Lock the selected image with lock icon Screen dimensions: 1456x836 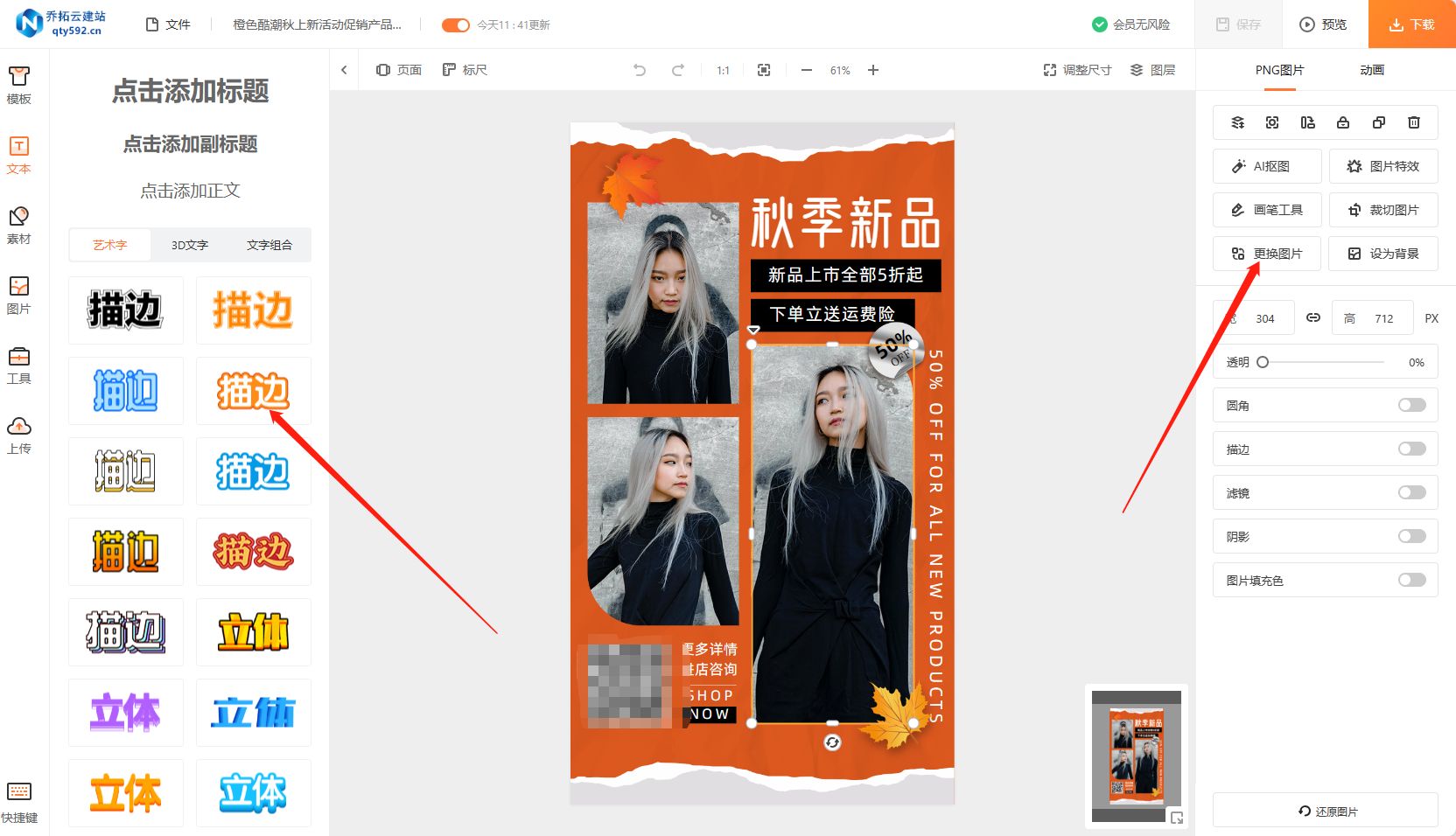(x=1343, y=122)
